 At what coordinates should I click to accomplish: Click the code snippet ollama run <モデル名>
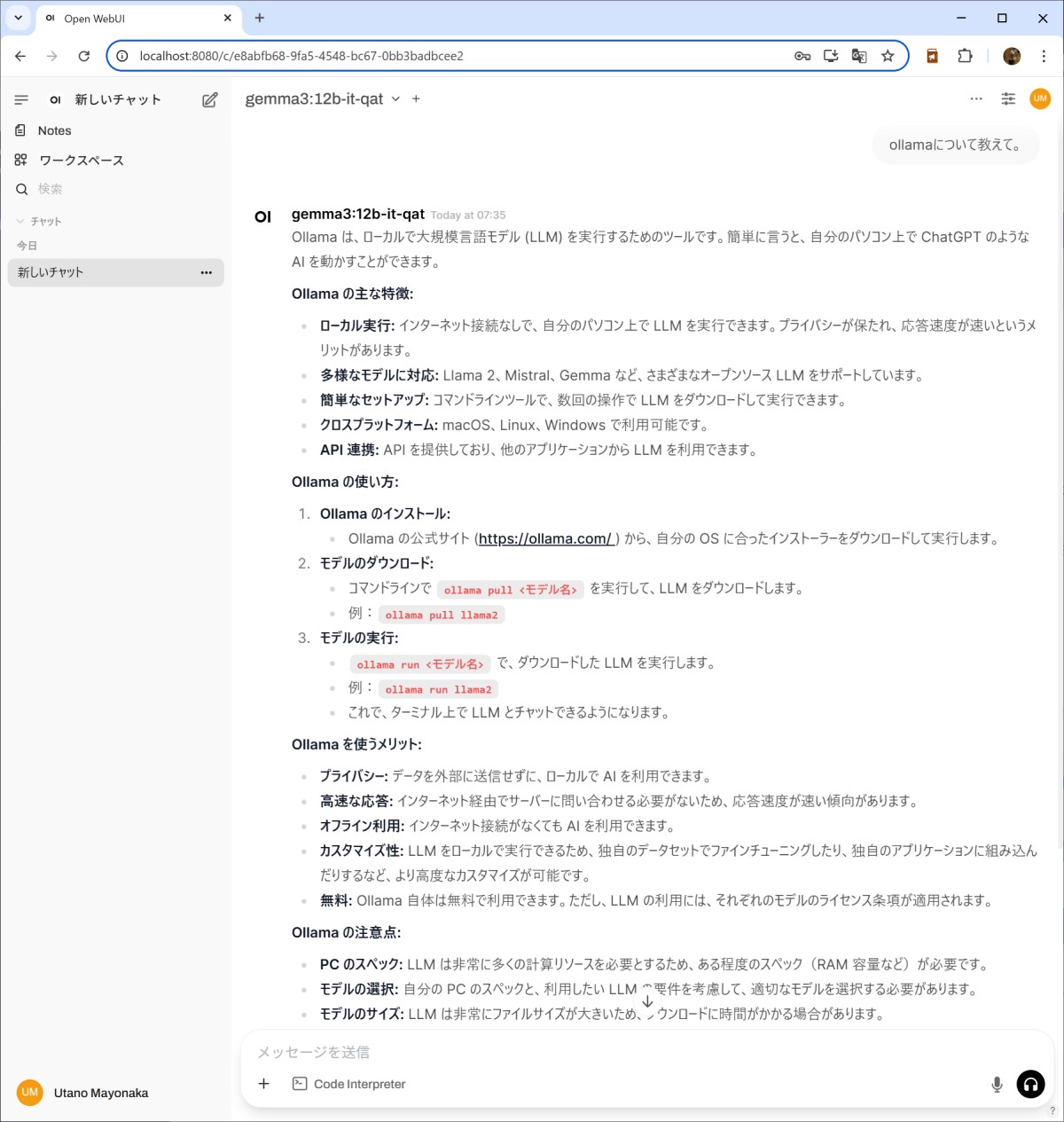(x=420, y=664)
